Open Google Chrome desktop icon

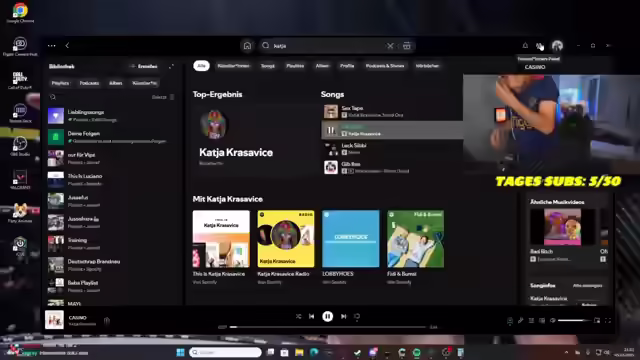tap(20, 12)
